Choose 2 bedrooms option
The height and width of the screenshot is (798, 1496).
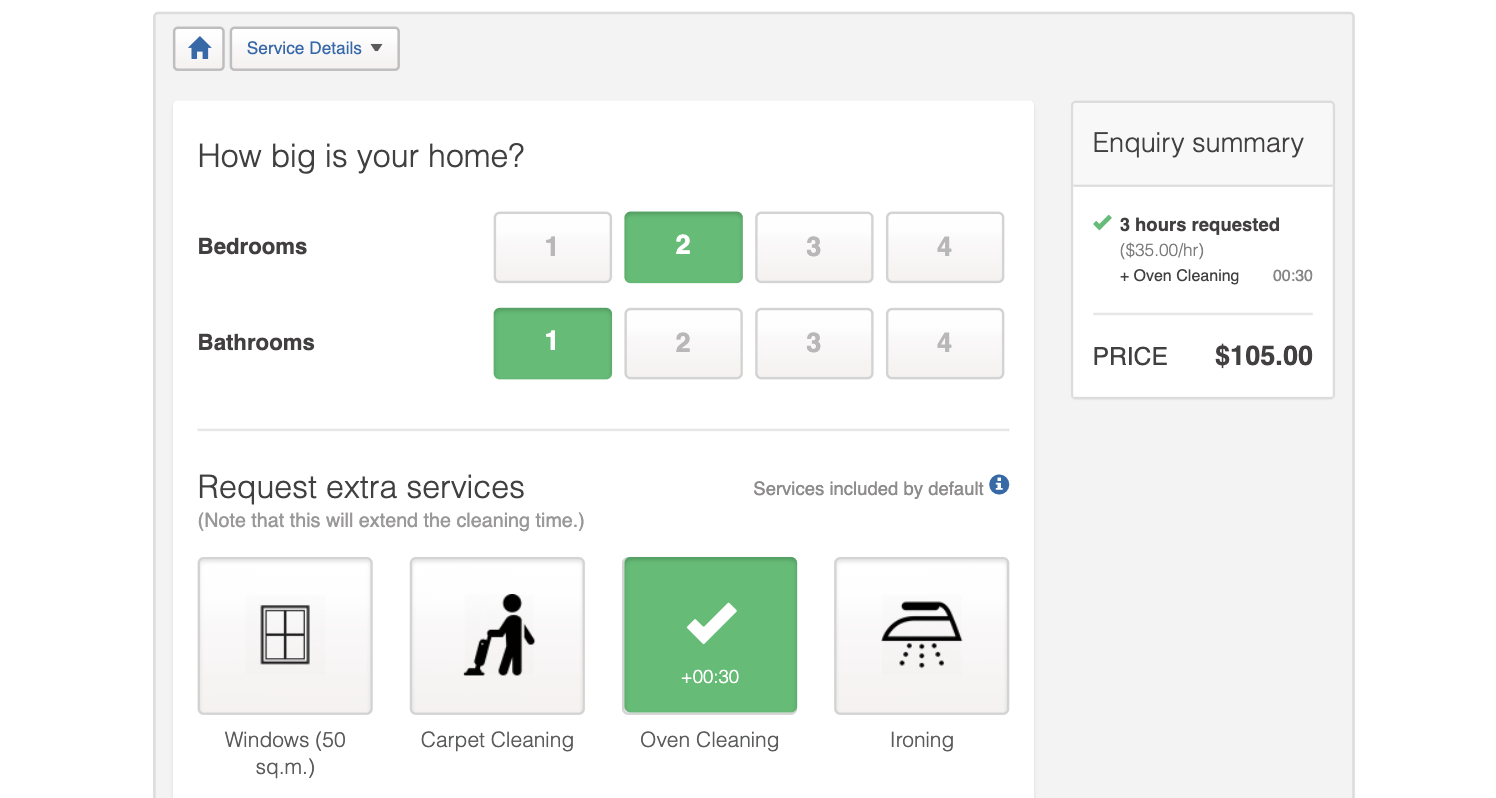click(683, 247)
